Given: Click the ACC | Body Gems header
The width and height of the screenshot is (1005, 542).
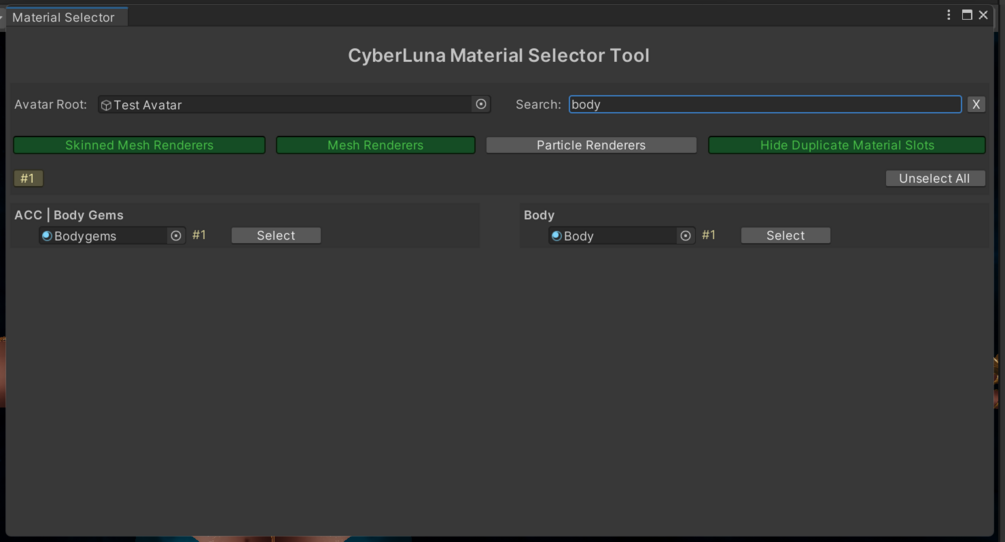Looking at the screenshot, I should (69, 215).
